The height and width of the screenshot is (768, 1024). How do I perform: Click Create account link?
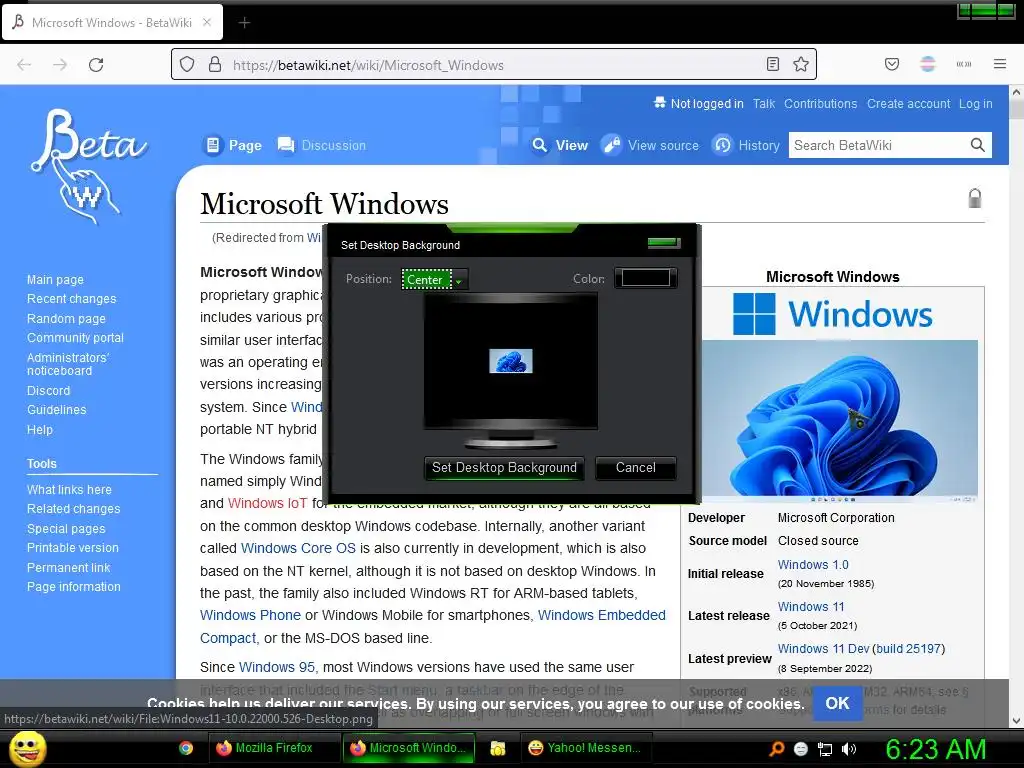click(x=908, y=104)
